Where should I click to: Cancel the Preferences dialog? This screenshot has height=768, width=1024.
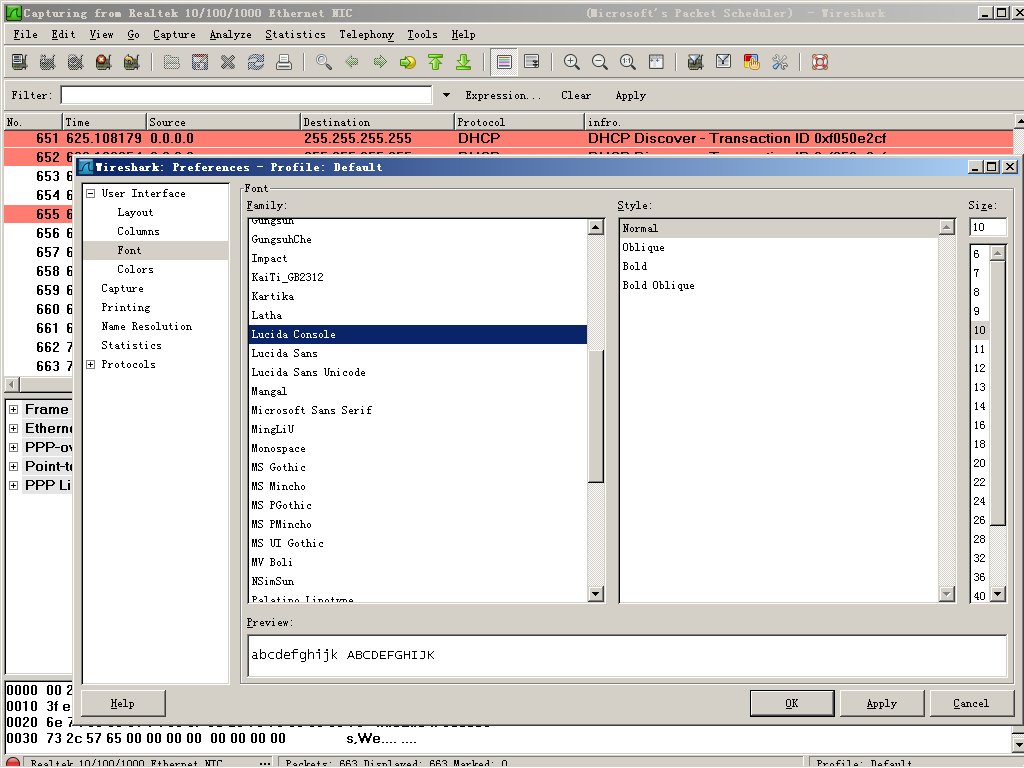[971, 703]
